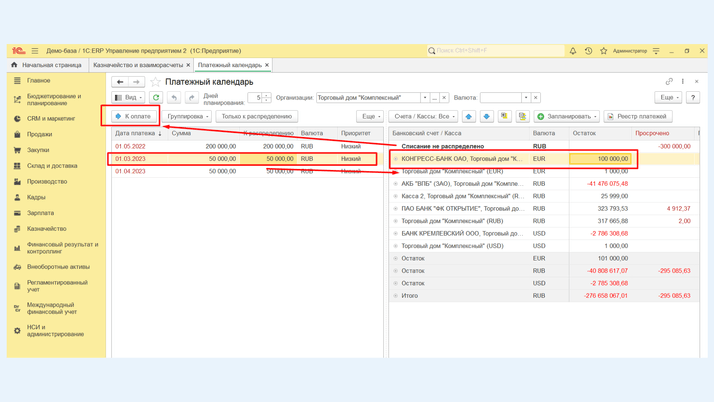Screen dimensions: 714x402
Task: Click the back navigation arrow
Action: coord(120,82)
